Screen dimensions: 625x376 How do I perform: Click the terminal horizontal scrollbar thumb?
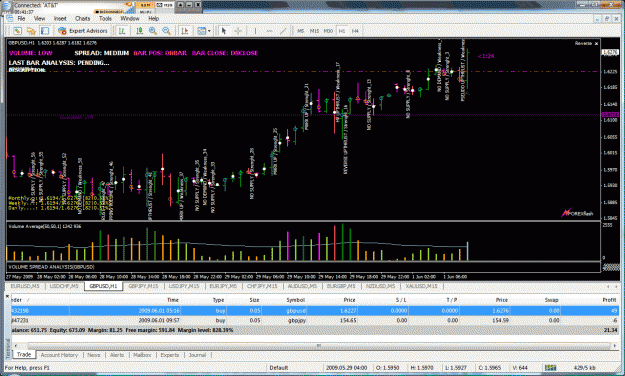click(319, 346)
